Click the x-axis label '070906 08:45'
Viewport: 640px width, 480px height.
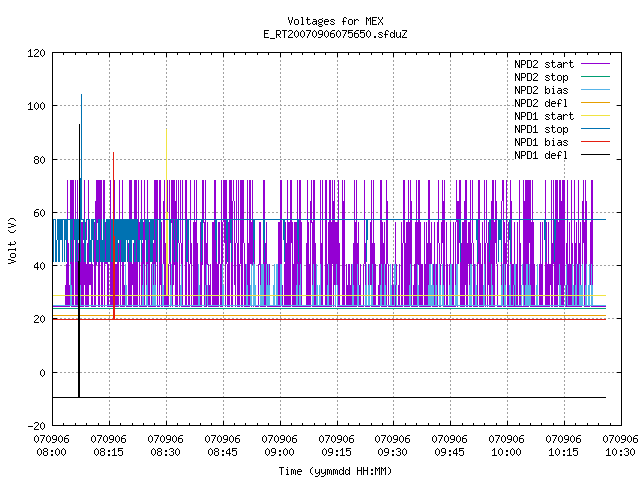[222, 446]
